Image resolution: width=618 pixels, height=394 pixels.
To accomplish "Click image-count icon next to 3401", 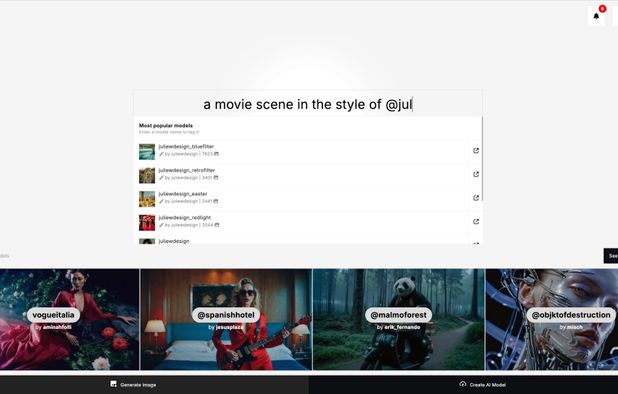I will [216, 178].
